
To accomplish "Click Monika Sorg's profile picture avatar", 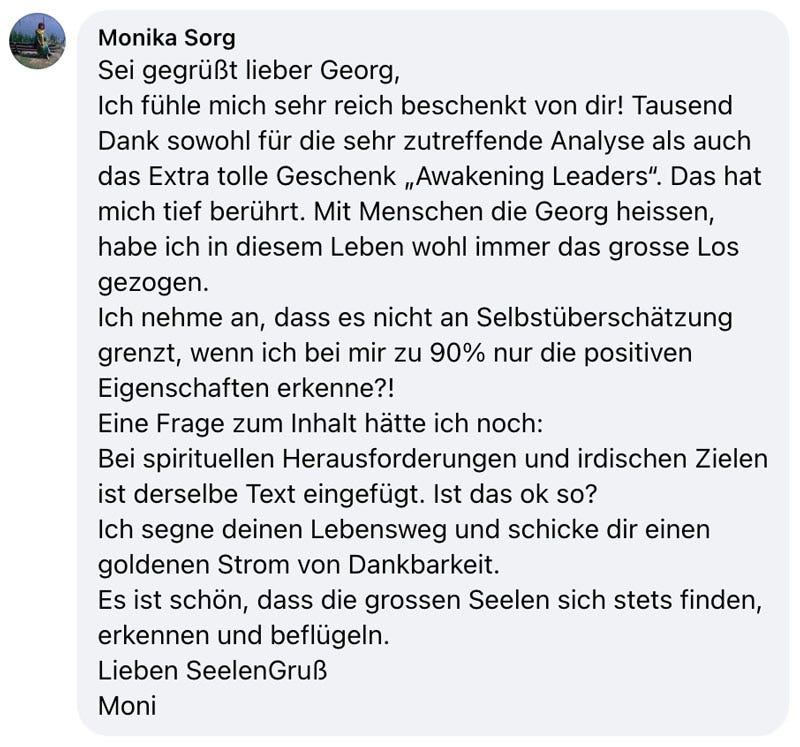I will click(x=37, y=41).
